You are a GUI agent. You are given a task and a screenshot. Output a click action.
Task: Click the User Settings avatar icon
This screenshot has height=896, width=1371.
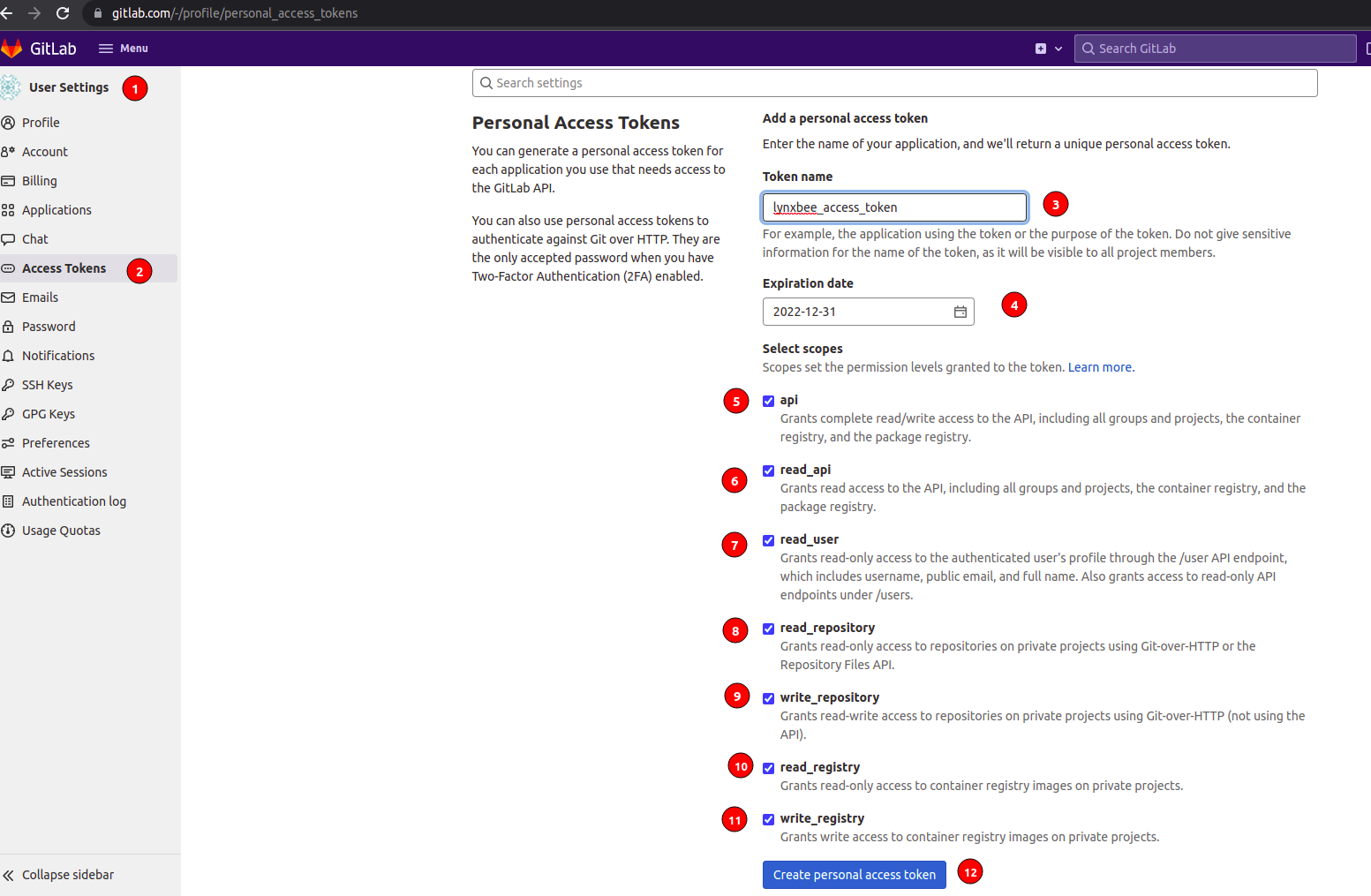point(11,87)
